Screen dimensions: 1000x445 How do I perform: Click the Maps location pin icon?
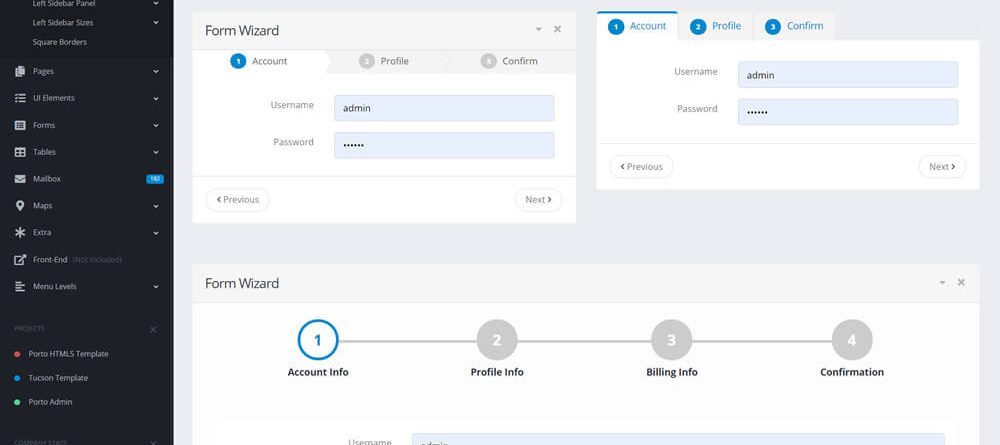click(20, 206)
